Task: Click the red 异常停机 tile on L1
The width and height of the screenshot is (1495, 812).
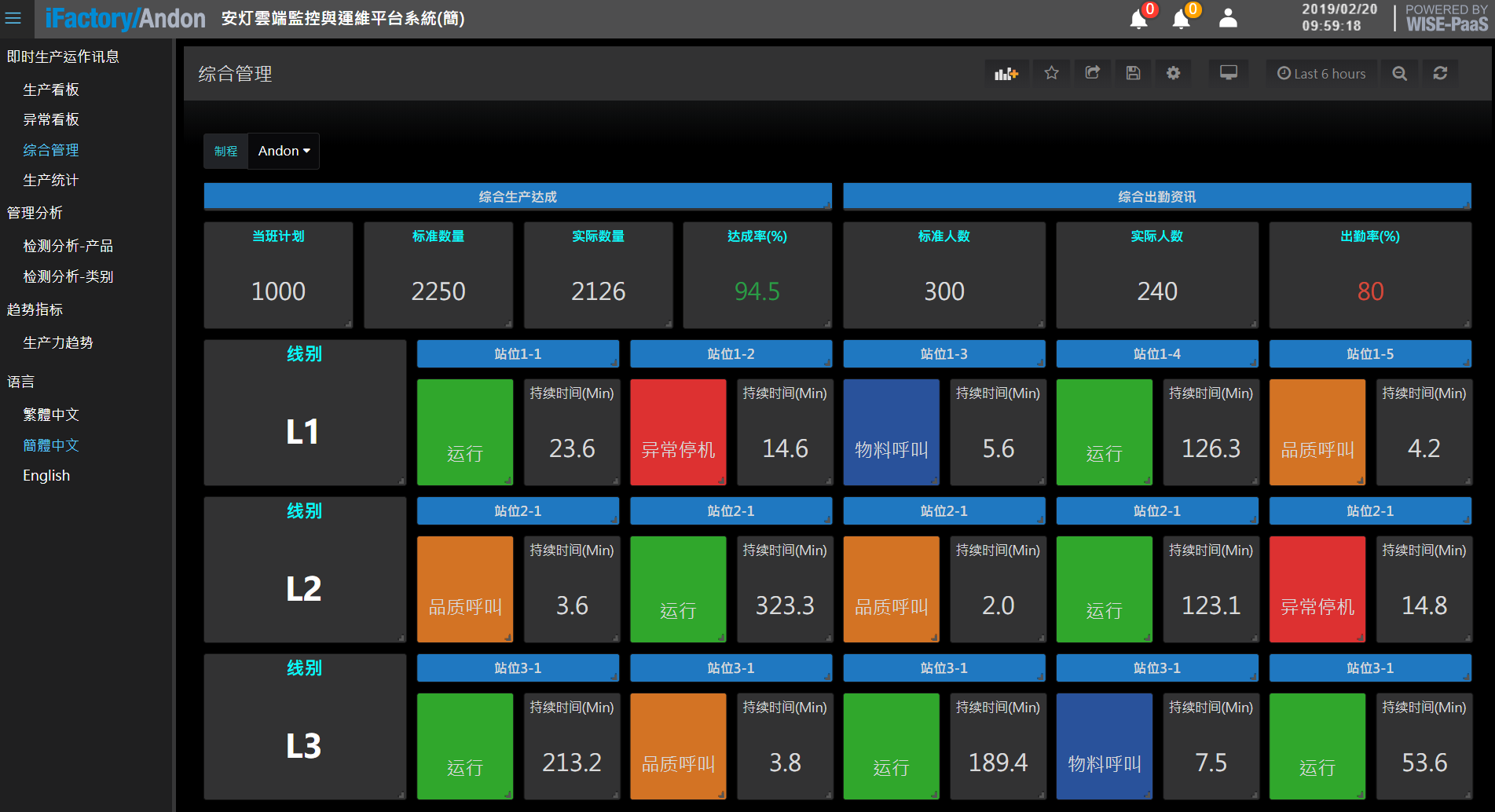Action: click(678, 432)
